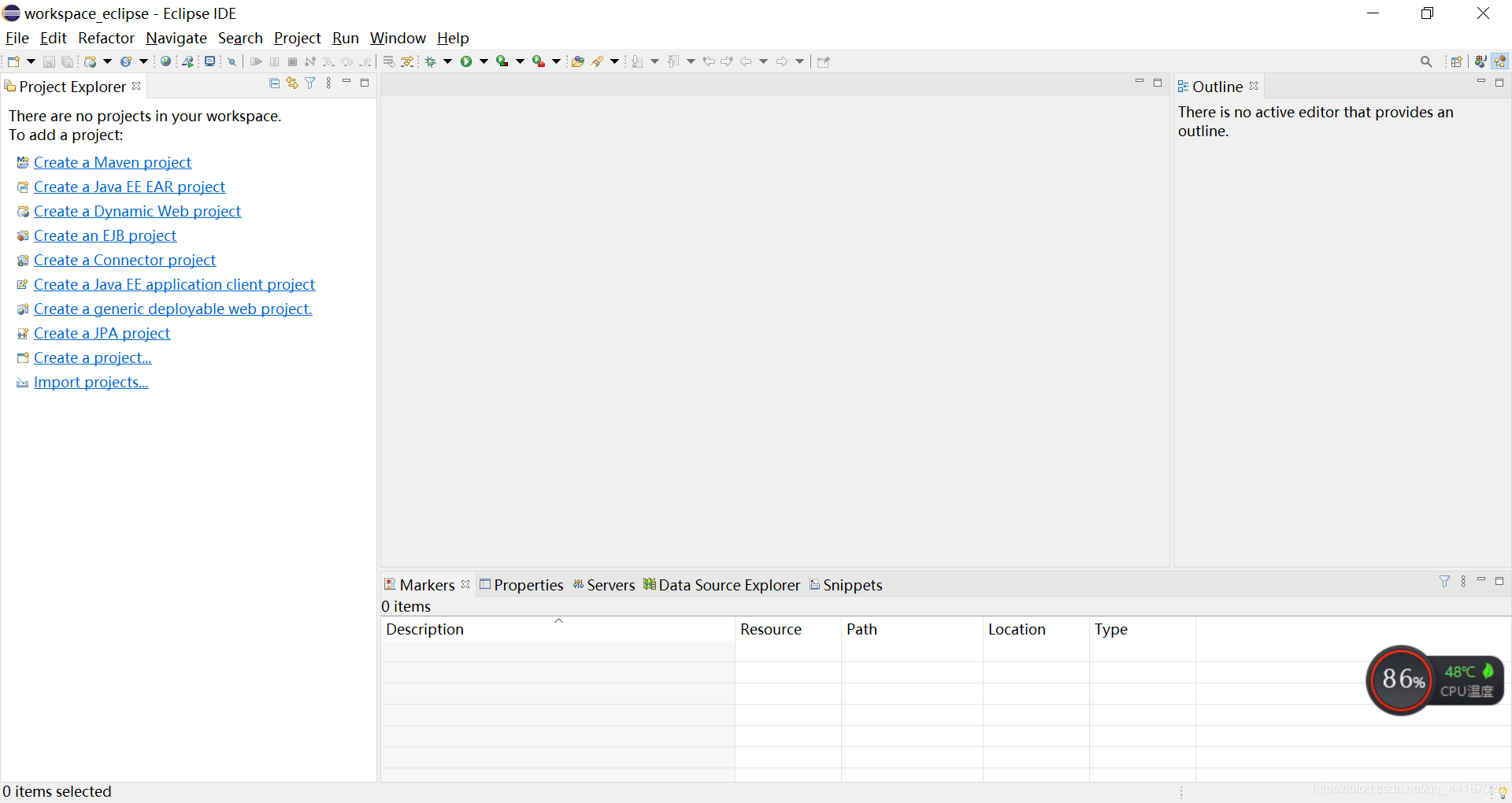This screenshot has width=1512, height=803.
Task: Click the green Run button
Action: tap(466, 61)
